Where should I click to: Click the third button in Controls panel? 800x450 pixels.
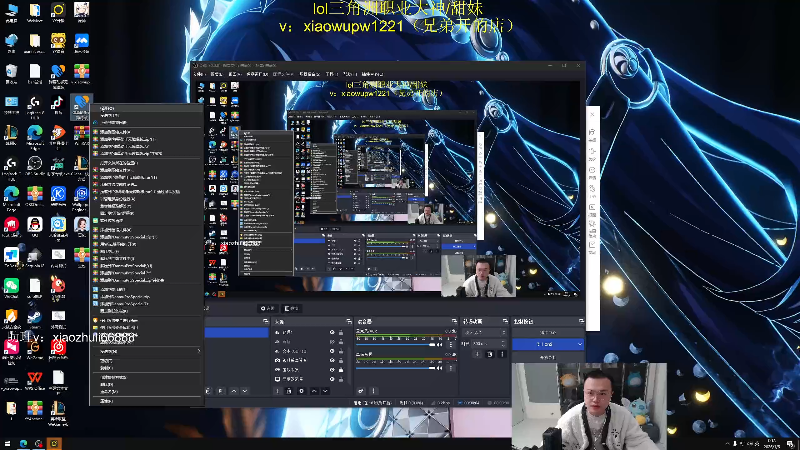[548, 357]
